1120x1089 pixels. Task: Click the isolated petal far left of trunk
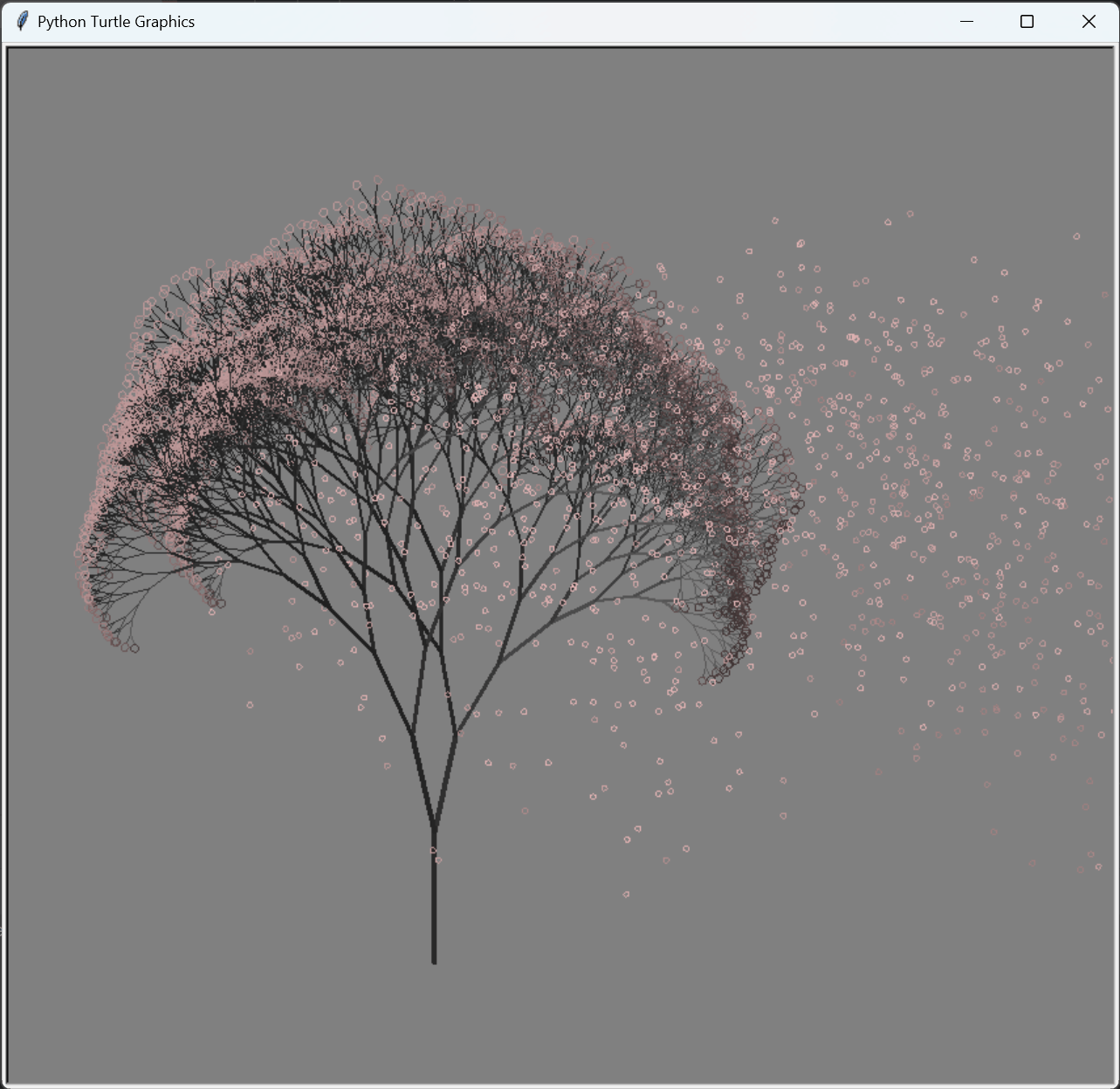click(x=250, y=704)
